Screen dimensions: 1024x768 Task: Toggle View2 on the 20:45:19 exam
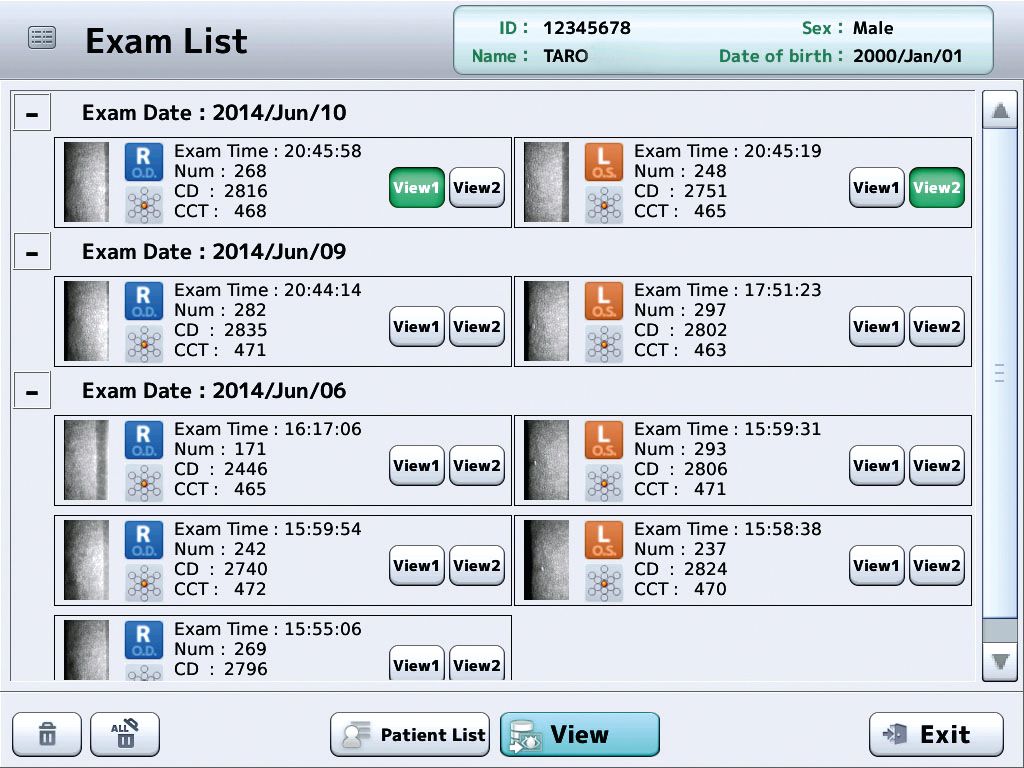point(936,187)
